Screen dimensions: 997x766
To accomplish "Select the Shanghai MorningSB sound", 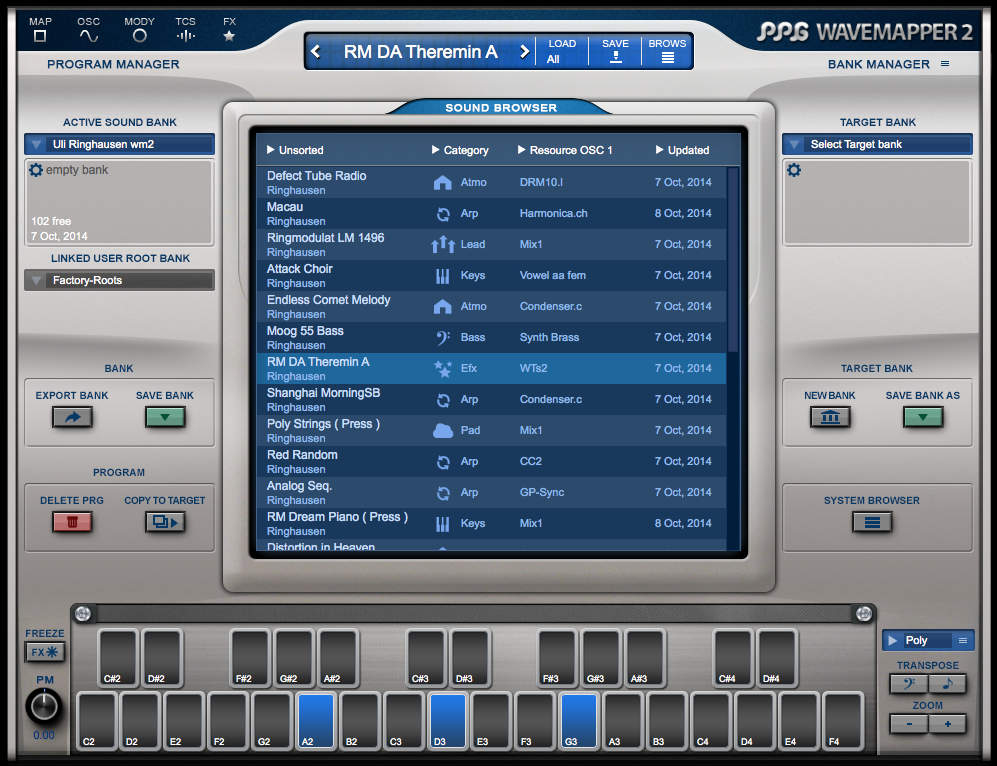I will [492, 400].
